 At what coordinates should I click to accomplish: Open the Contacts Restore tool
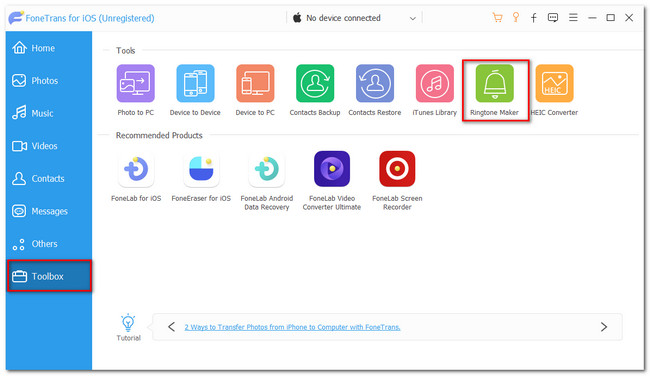coord(375,83)
